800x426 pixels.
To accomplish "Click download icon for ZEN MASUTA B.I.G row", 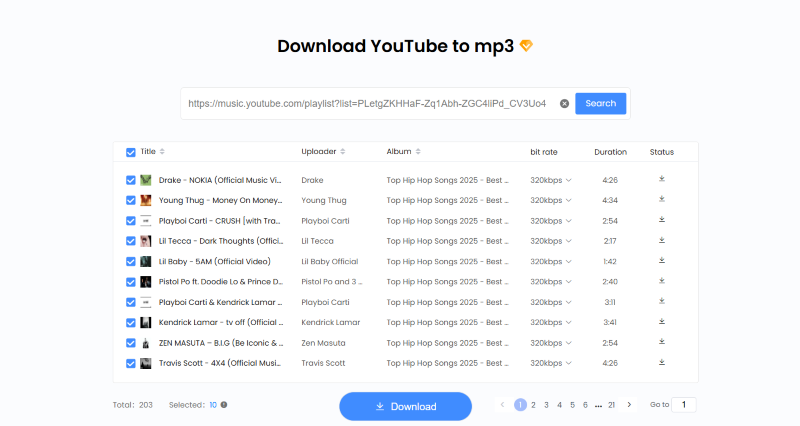I will [662, 342].
